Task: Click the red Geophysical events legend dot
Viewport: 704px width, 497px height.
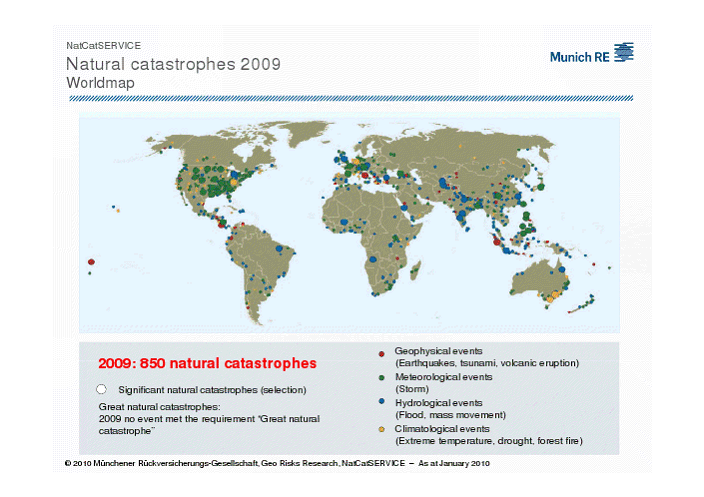Action: [381, 353]
